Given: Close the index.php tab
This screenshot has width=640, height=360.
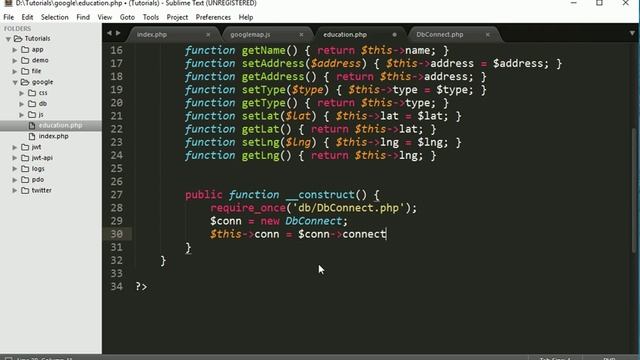Looking at the screenshot, I should 208,35.
